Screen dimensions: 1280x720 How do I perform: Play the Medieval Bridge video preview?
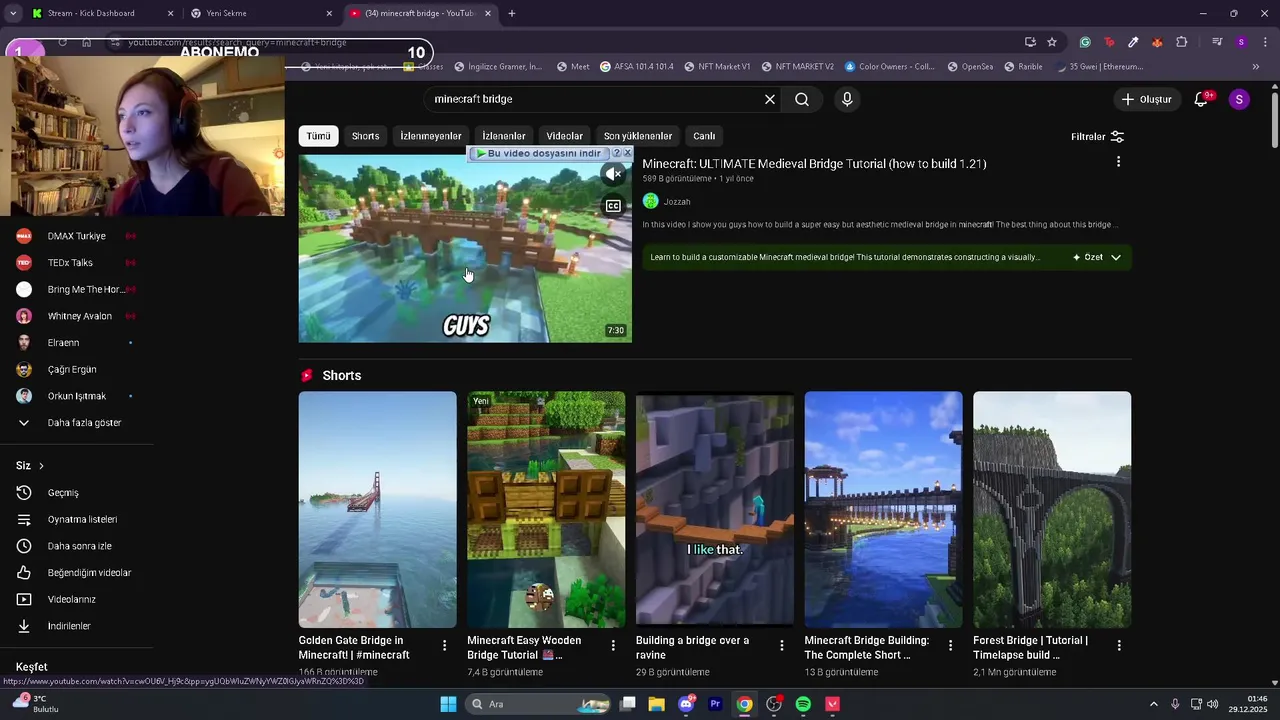pos(465,248)
